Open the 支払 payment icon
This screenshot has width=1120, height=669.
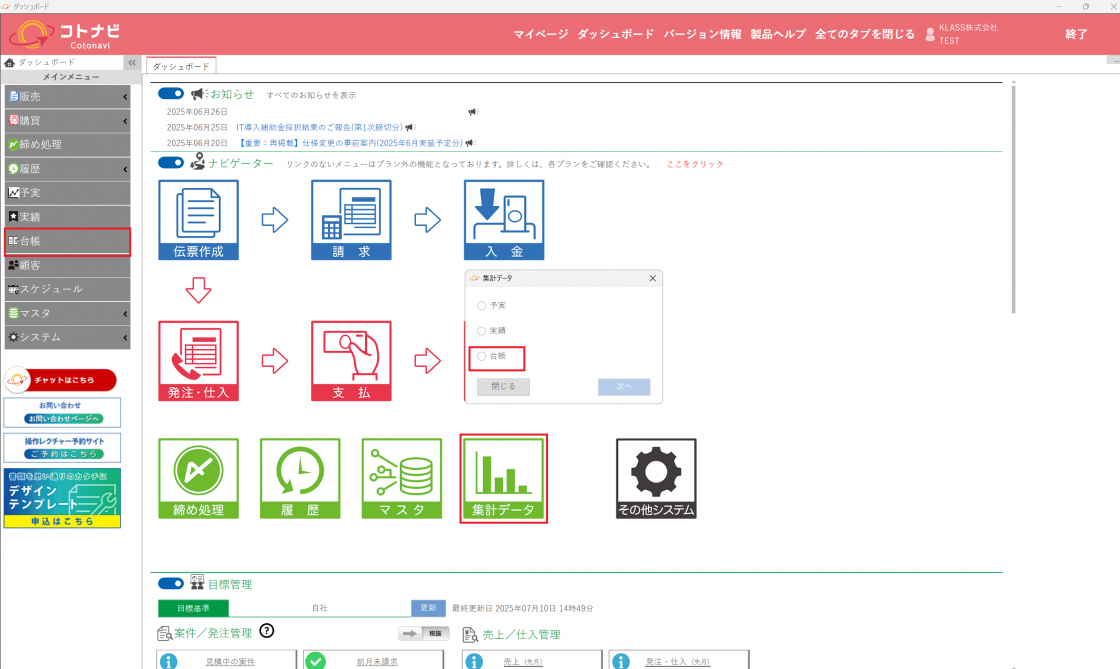point(351,361)
